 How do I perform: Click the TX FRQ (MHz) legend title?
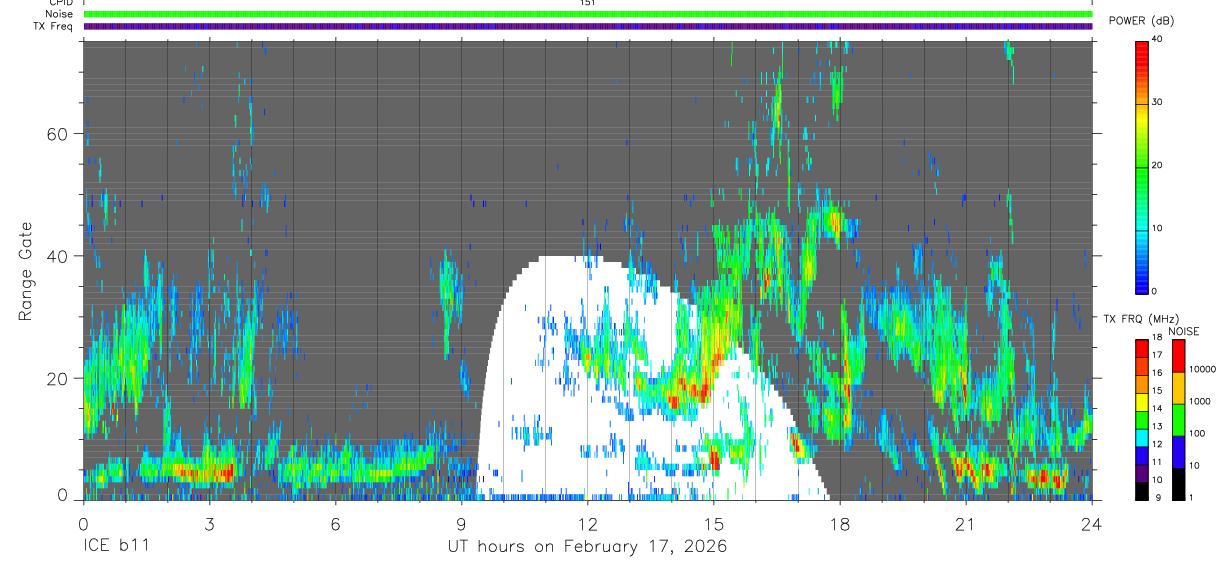1140,319
